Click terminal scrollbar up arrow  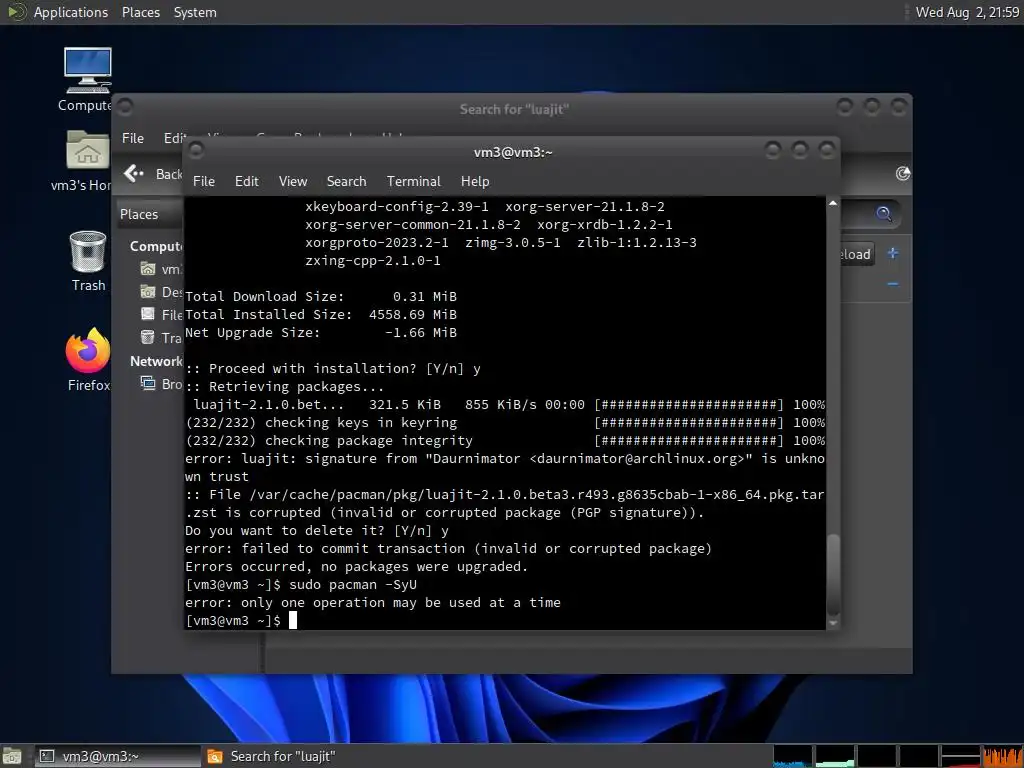[833, 203]
